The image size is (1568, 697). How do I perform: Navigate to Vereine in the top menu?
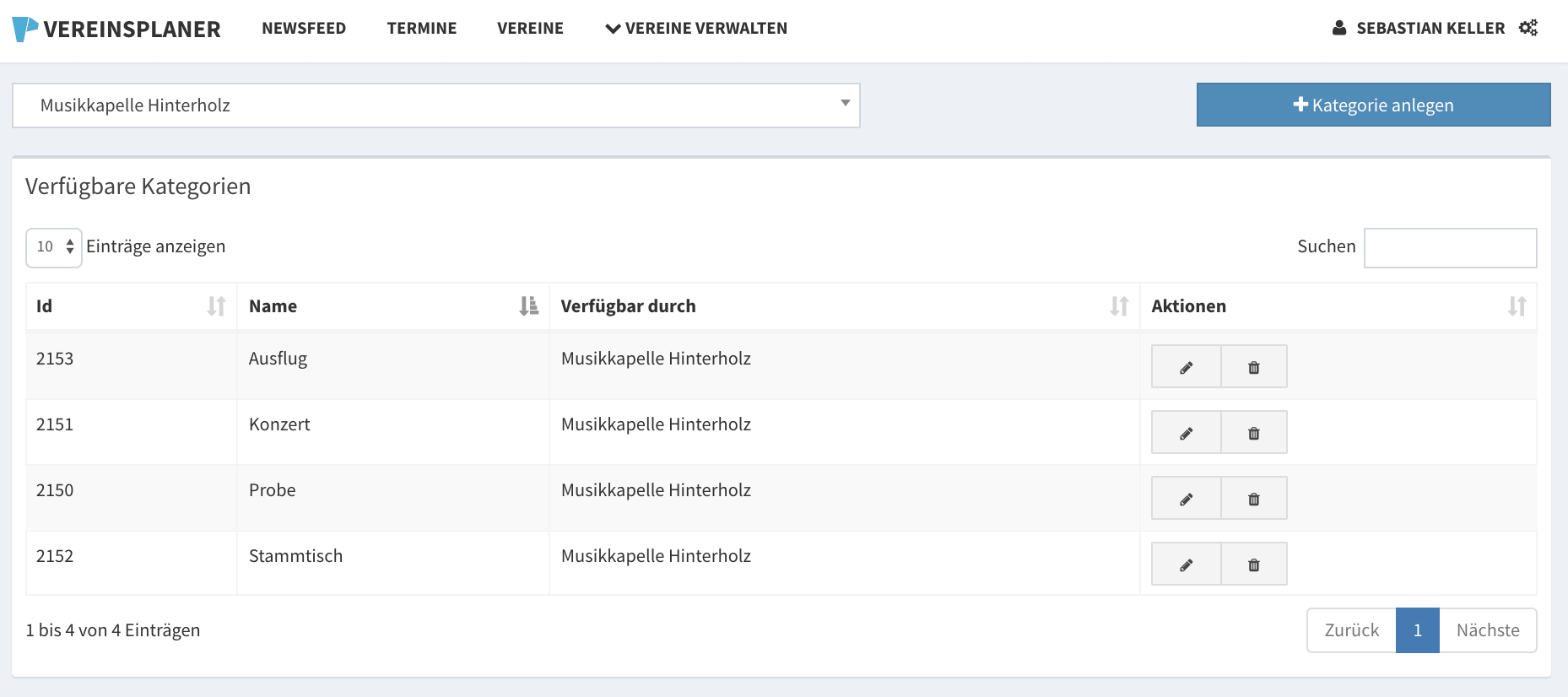click(530, 29)
